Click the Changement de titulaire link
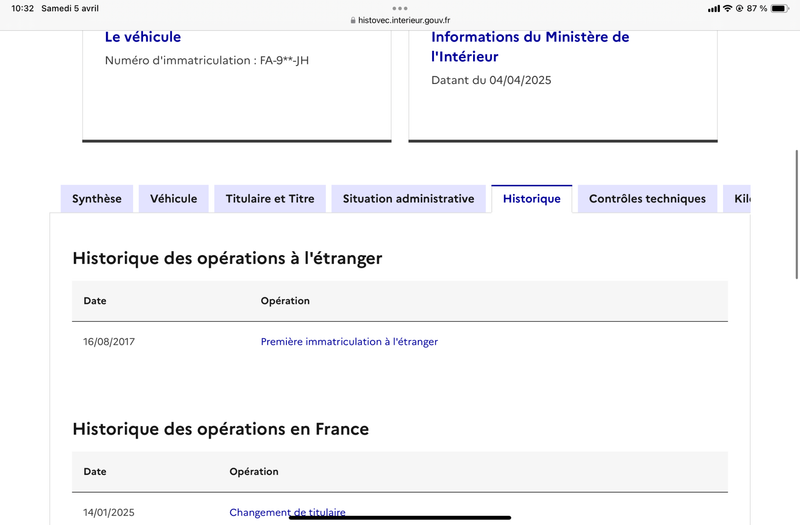This screenshot has height=525, width=800. coord(287,512)
